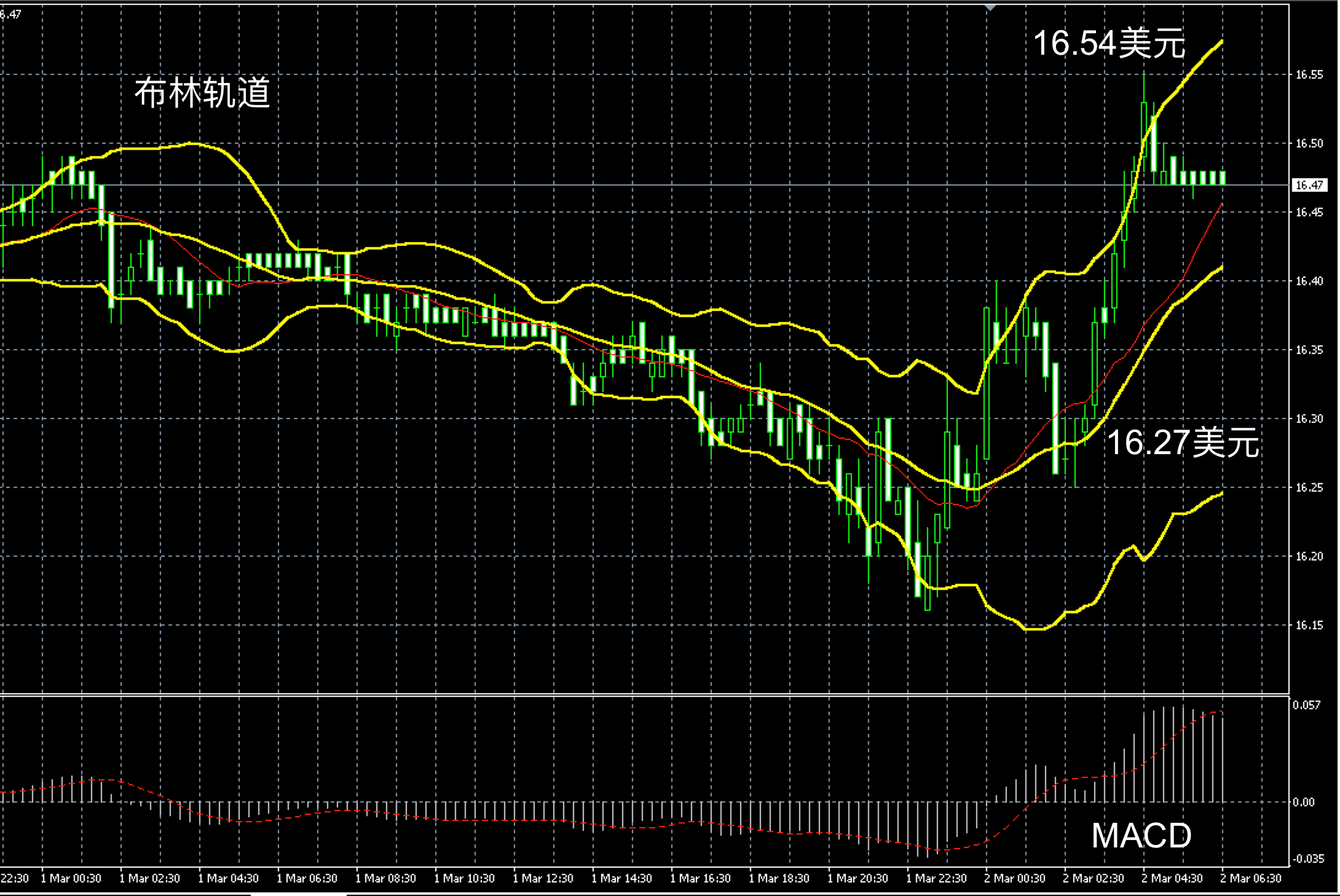Image resolution: width=1340 pixels, height=896 pixels.
Task: Click the 1 Mar 02:30 time label
Action: pyautogui.click(x=150, y=879)
